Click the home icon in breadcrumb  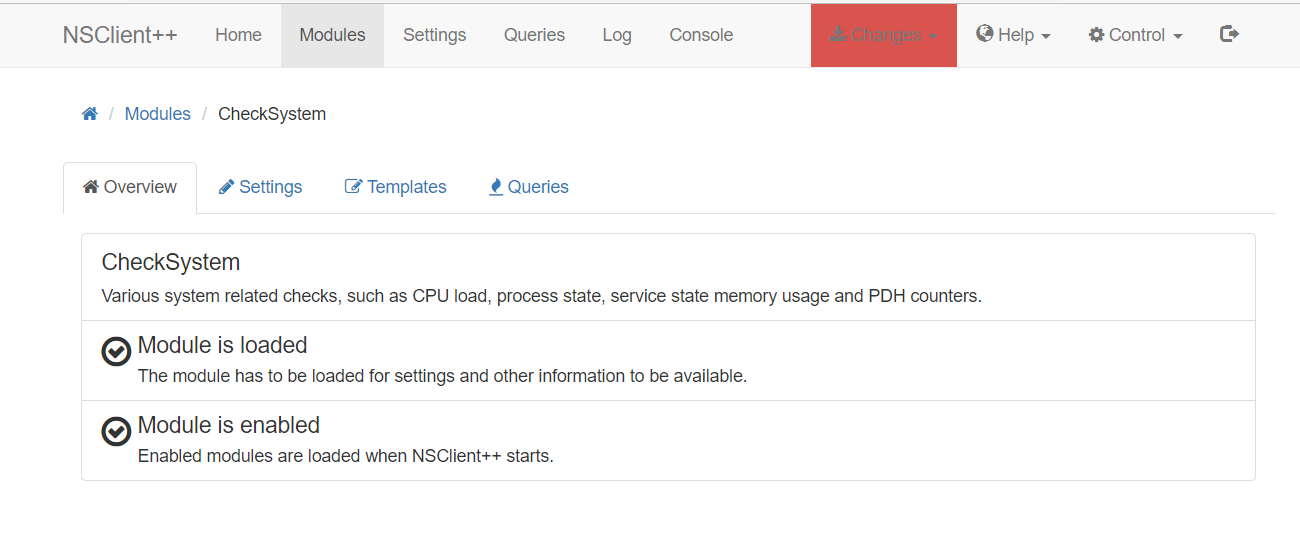click(90, 114)
